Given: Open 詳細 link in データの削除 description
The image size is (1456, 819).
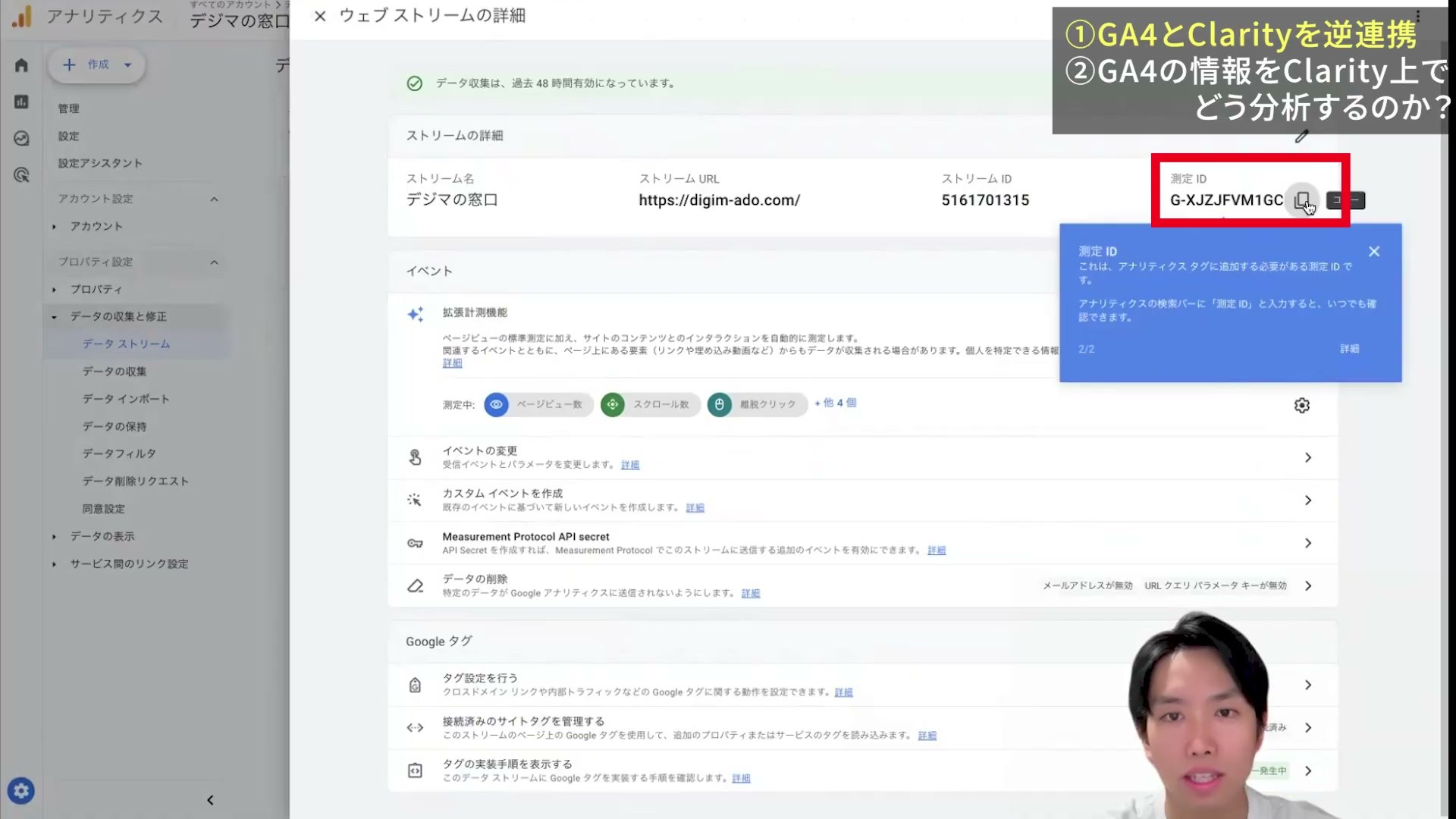Looking at the screenshot, I should click(751, 594).
